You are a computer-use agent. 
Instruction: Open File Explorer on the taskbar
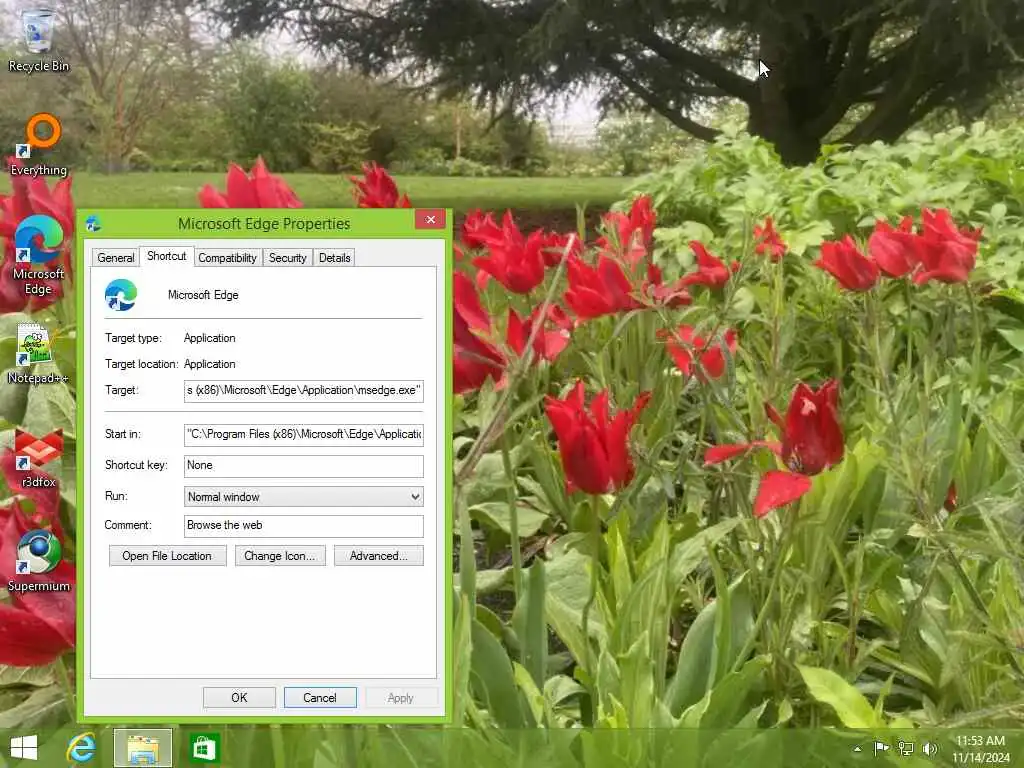click(143, 748)
